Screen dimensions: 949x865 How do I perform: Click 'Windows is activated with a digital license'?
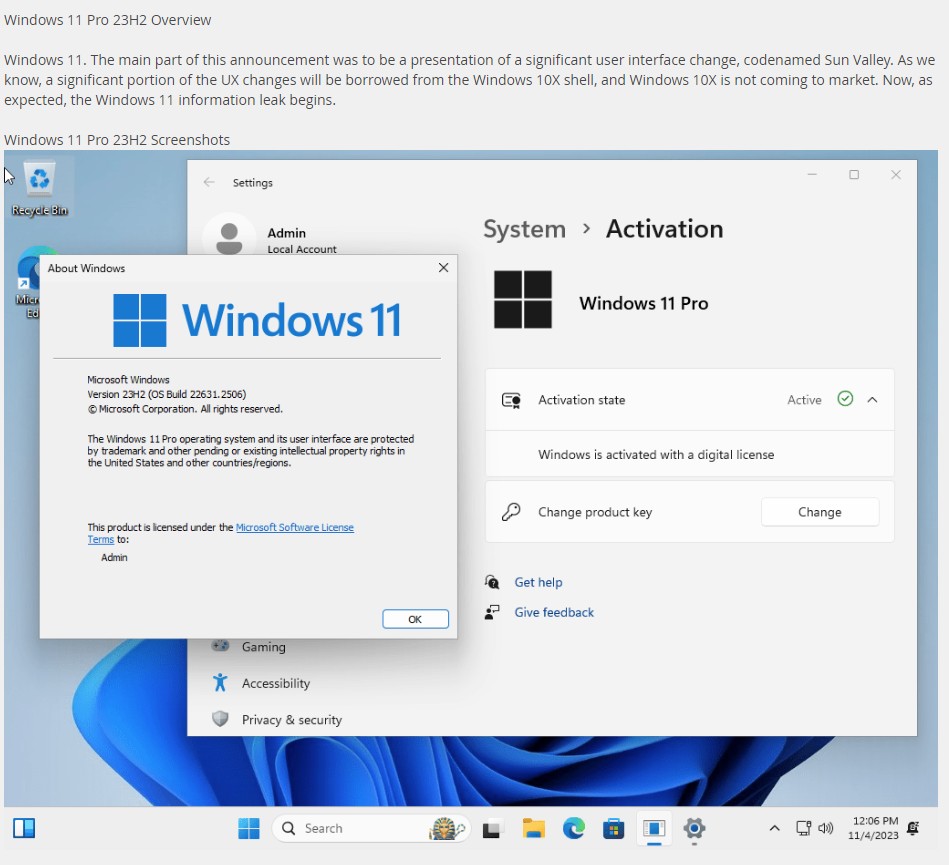[656, 455]
